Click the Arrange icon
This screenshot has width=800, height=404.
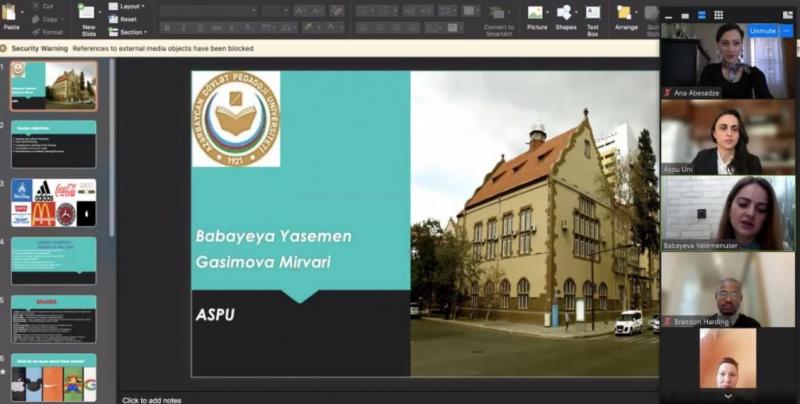click(623, 12)
